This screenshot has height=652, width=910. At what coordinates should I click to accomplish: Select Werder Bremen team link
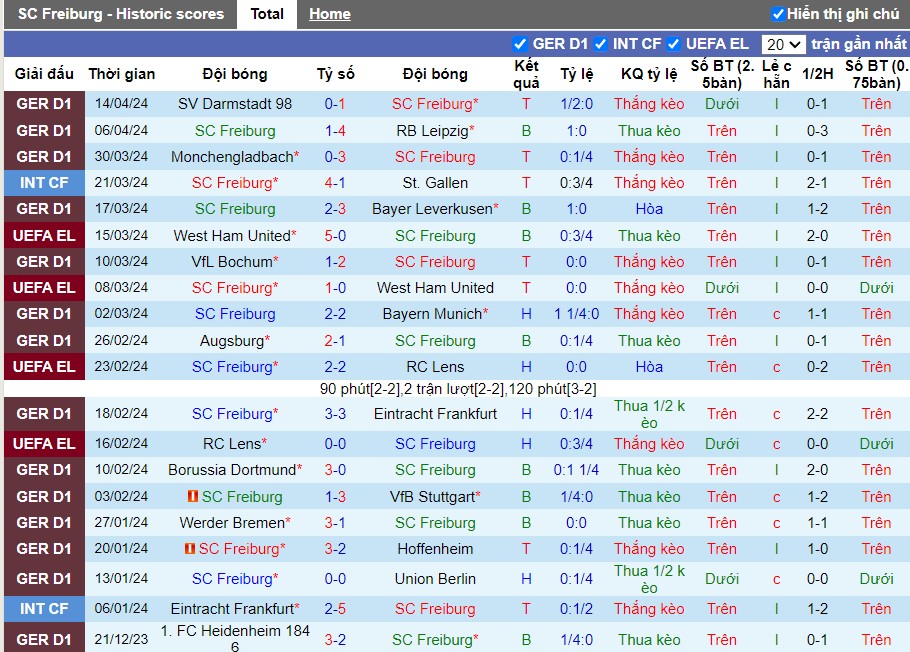[x=234, y=523]
